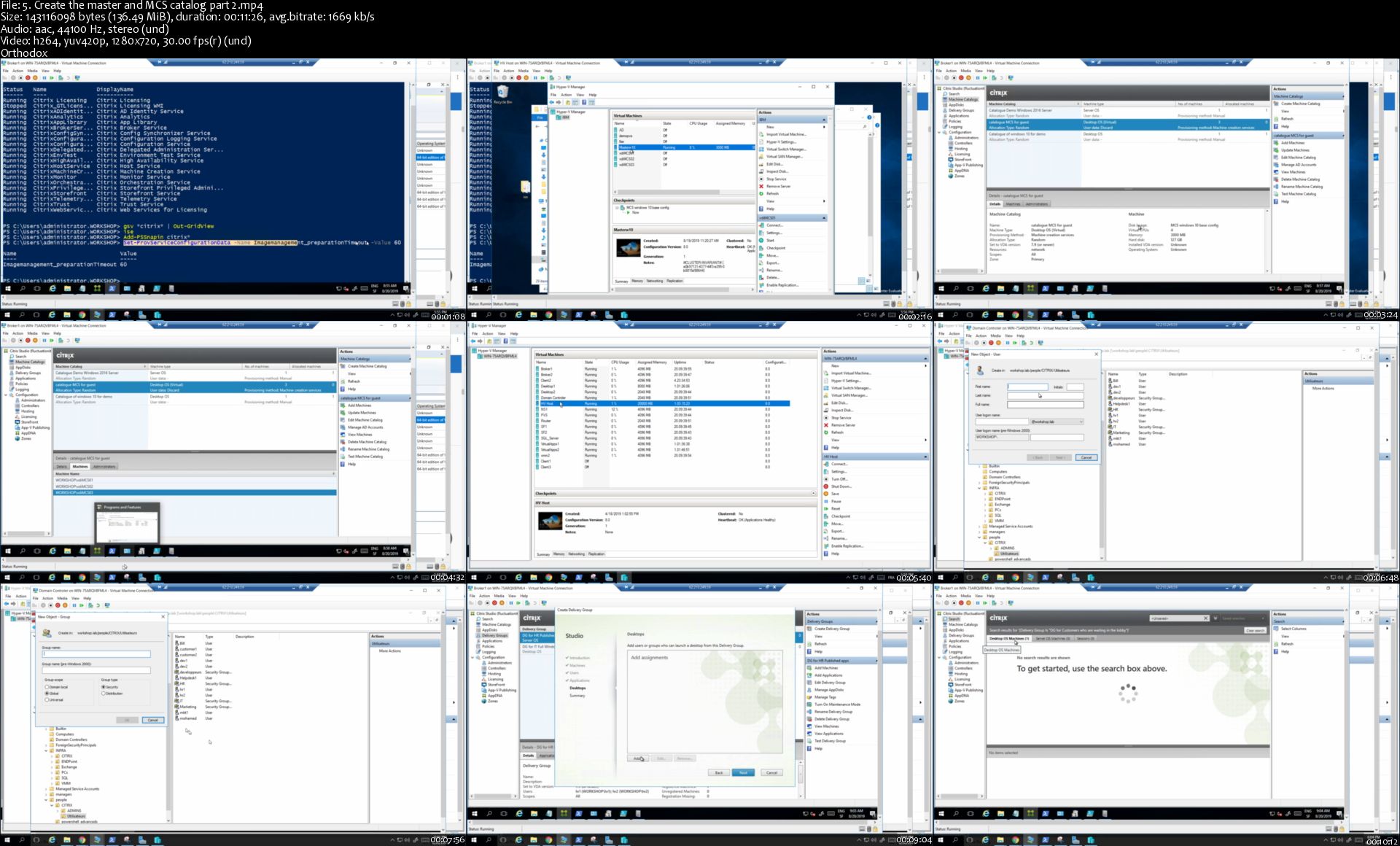The height and width of the screenshot is (846, 1400).
Task: In 00:05:40 frame, select Domain Controller VM row
Action: tap(662, 397)
